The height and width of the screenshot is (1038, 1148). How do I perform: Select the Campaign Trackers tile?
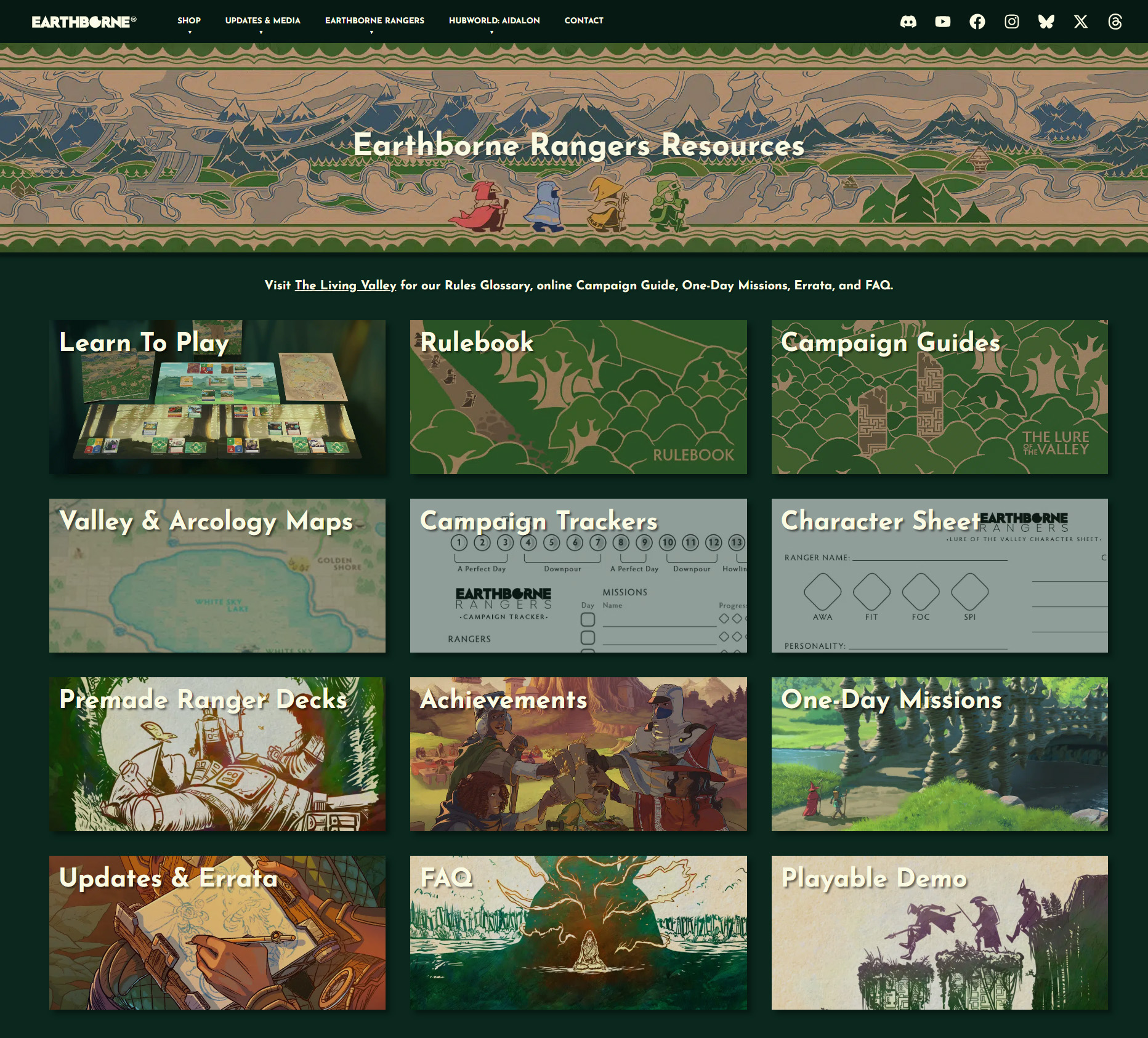point(578,576)
